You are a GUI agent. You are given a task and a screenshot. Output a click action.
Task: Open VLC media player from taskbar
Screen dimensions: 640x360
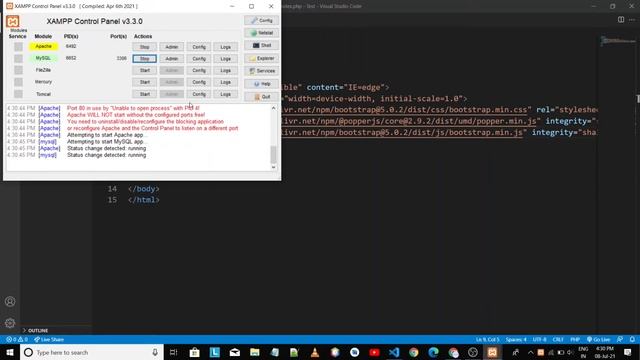(315, 352)
